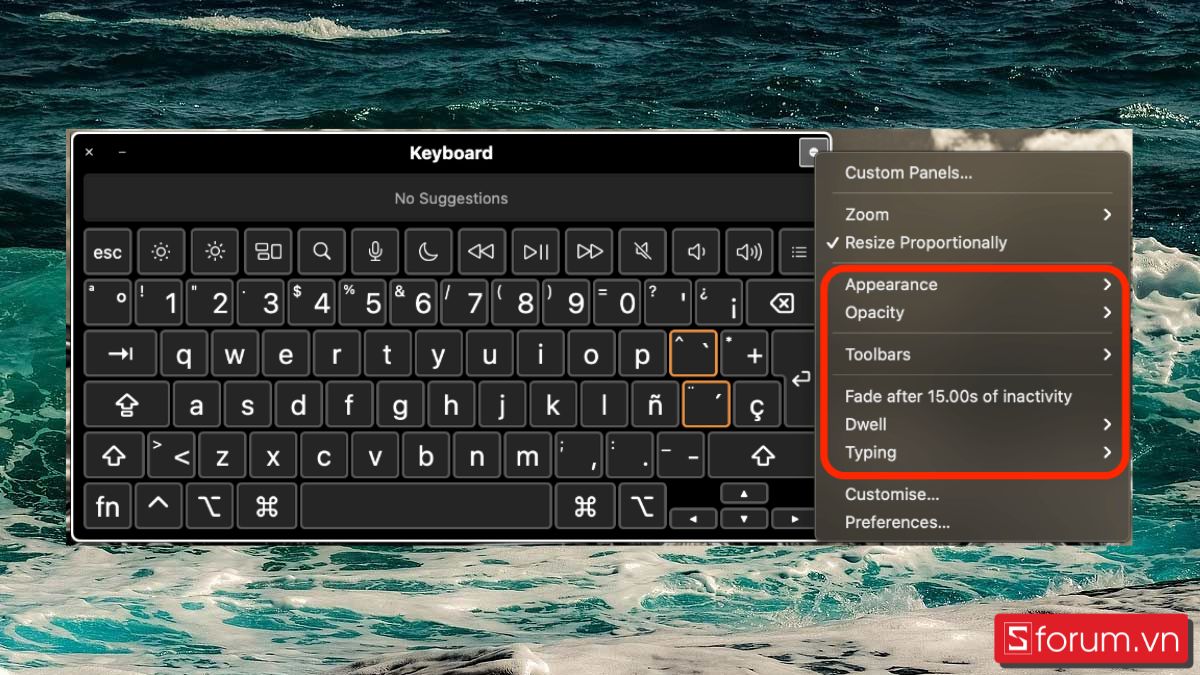1200x675 pixels.
Task: Tap the right option key
Action: point(641,507)
